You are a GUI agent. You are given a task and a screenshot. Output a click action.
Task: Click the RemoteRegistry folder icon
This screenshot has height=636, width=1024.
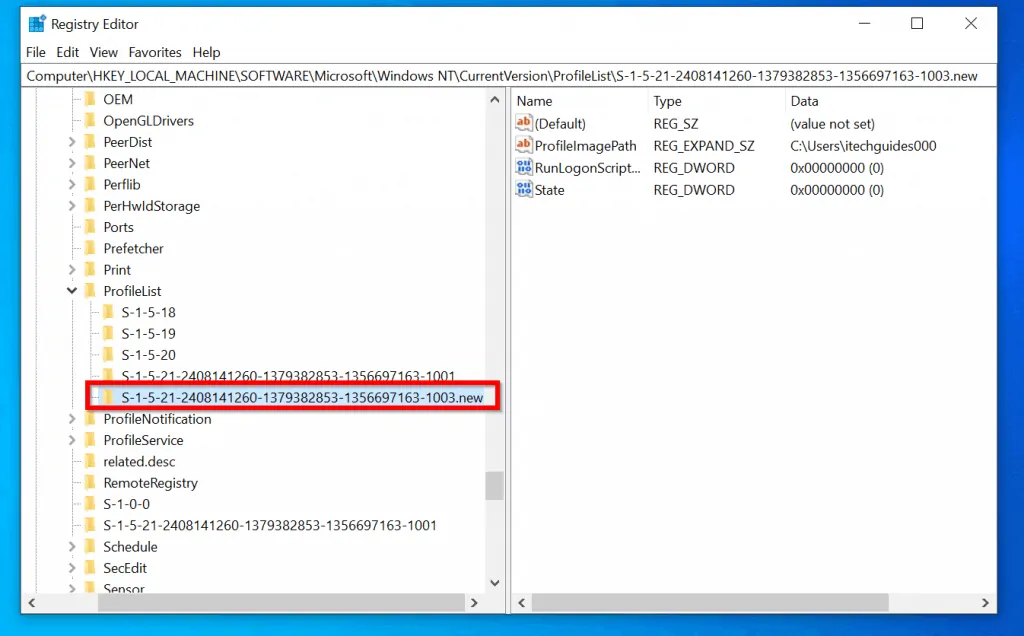(90, 483)
